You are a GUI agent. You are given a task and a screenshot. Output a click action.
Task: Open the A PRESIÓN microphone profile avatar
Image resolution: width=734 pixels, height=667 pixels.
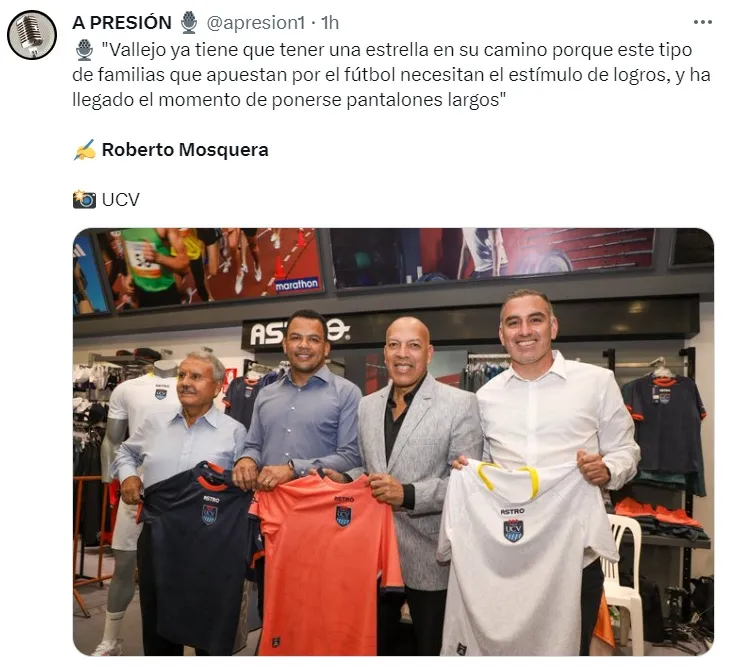tap(32, 35)
